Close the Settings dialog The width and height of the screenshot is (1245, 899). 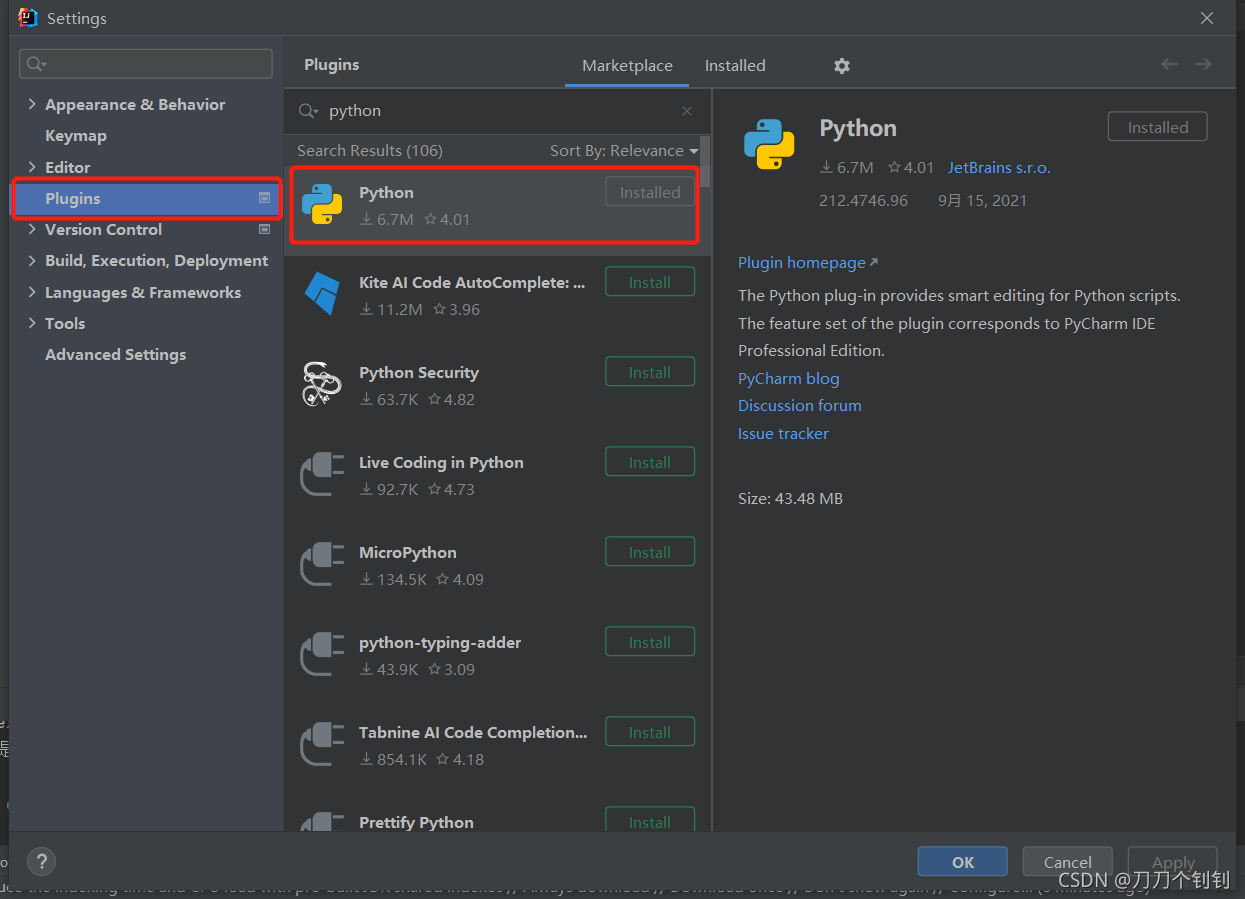[1207, 18]
